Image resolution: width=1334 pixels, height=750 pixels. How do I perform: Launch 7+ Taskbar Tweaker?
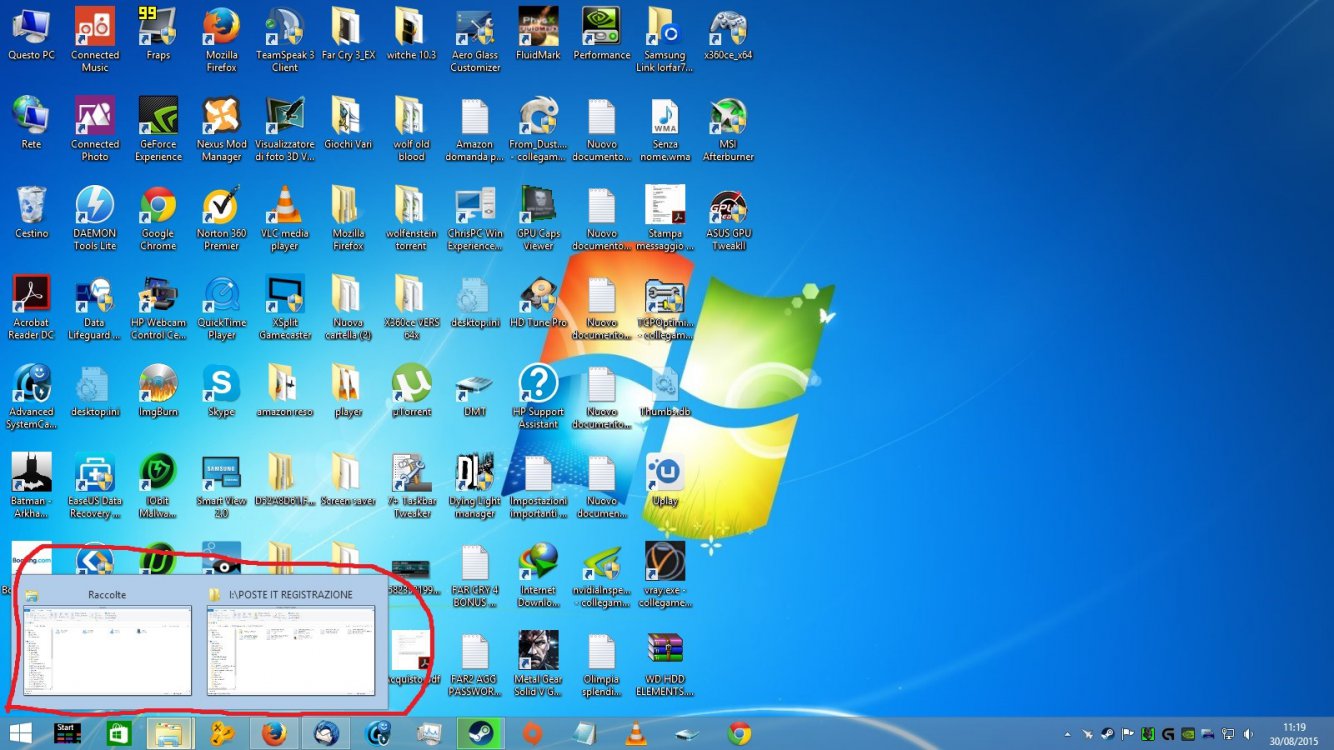[411, 485]
